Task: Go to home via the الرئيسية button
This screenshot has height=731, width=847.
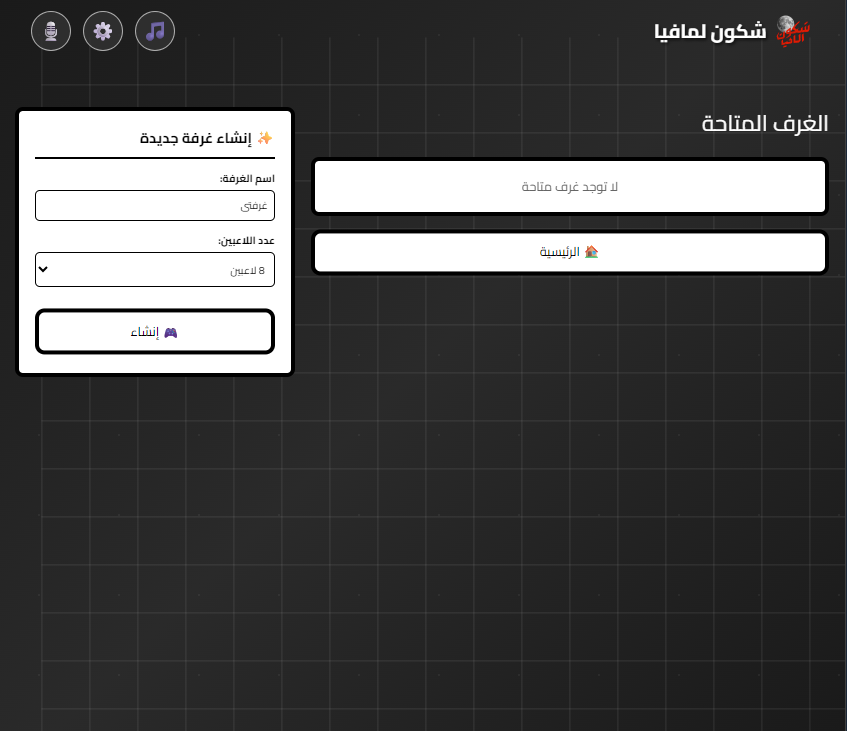Action: click(x=569, y=252)
